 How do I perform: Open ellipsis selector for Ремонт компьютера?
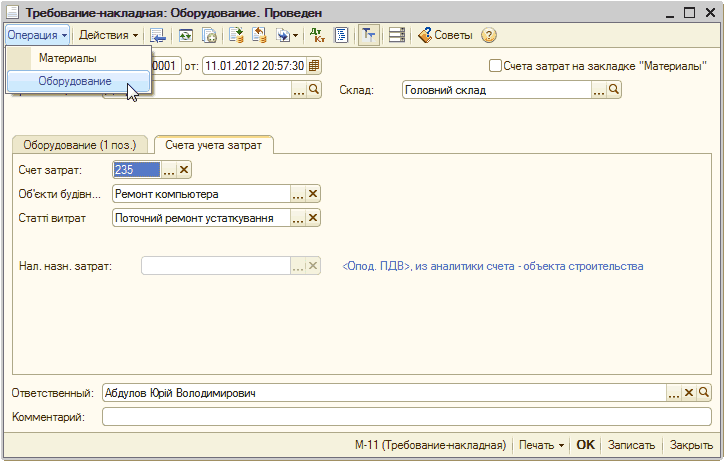click(x=298, y=194)
